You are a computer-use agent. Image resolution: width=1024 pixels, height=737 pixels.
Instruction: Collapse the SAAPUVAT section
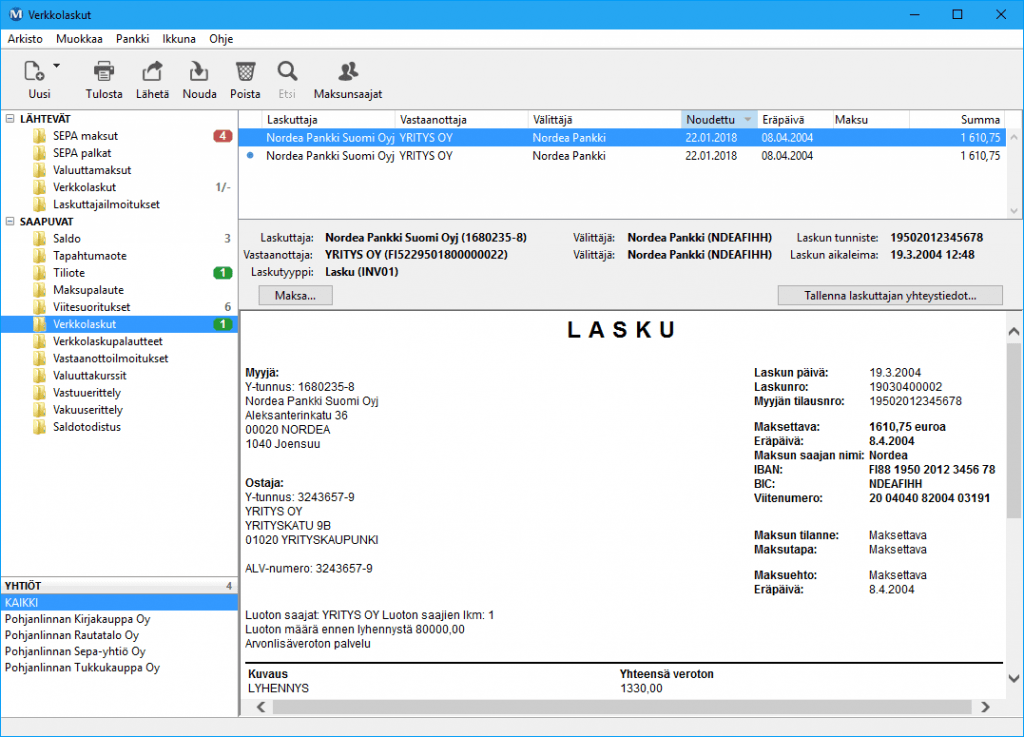point(10,222)
